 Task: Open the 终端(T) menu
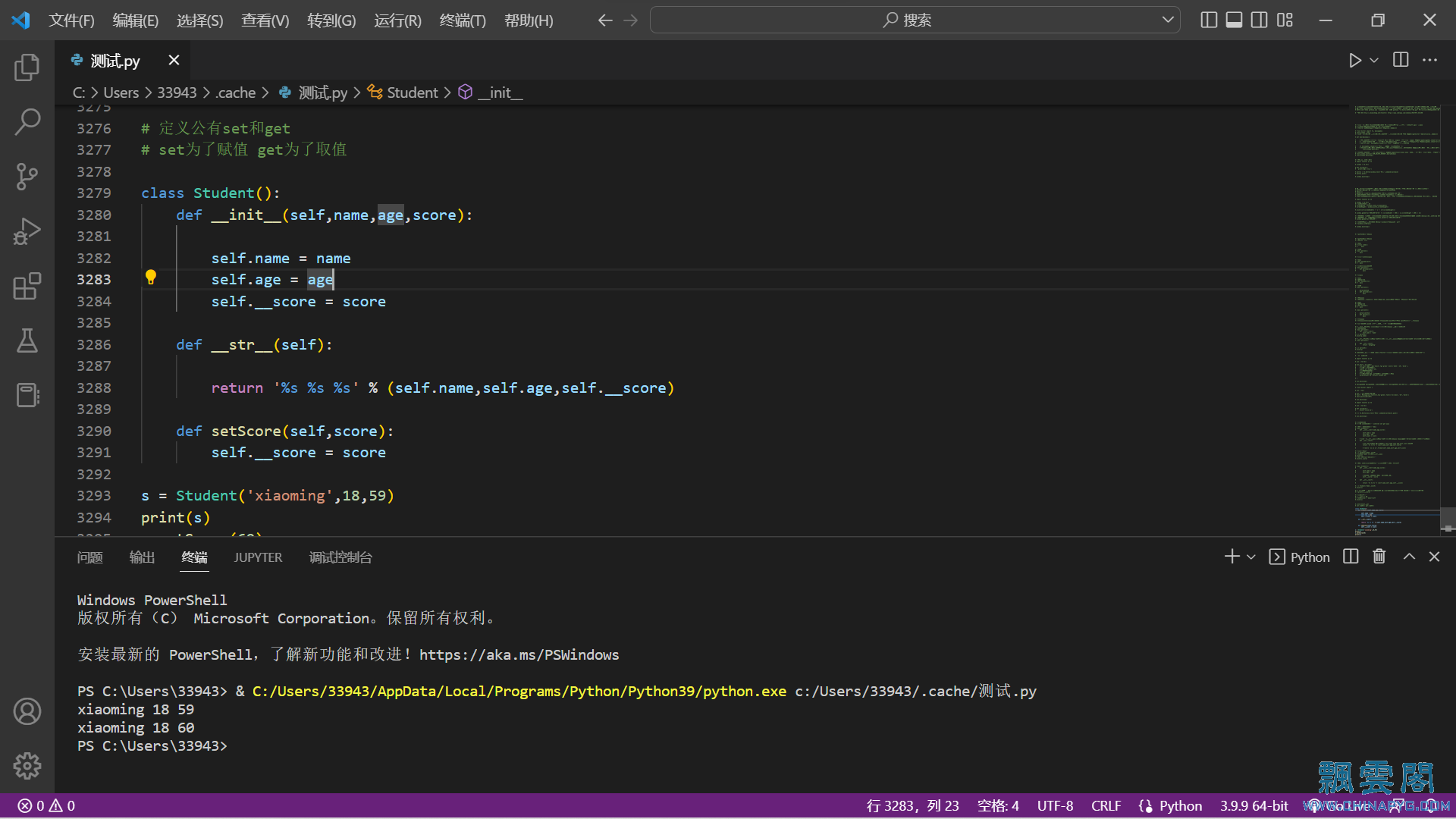[463, 20]
